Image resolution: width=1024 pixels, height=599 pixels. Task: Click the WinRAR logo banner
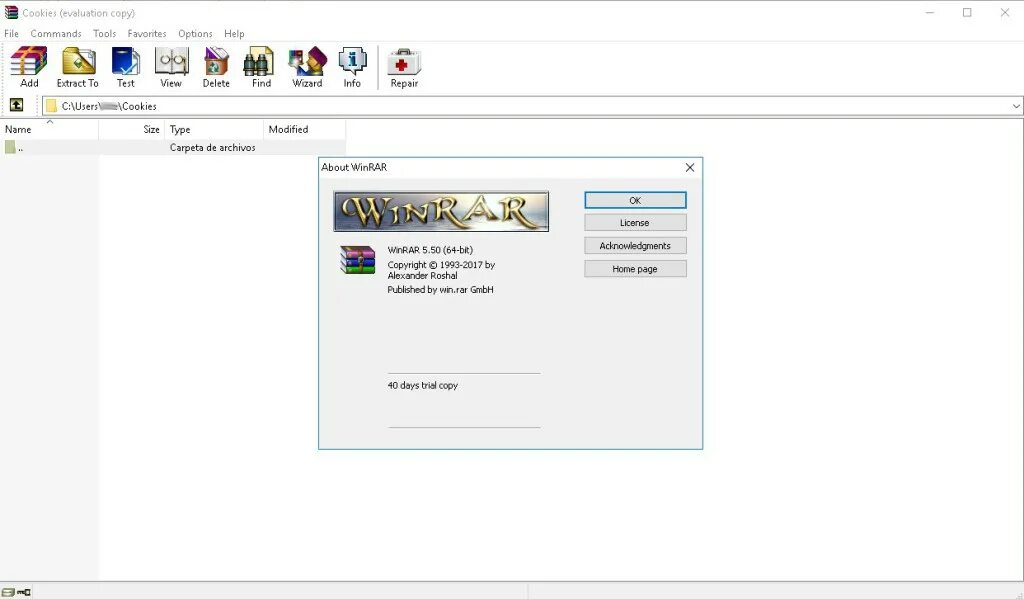pos(441,211)
